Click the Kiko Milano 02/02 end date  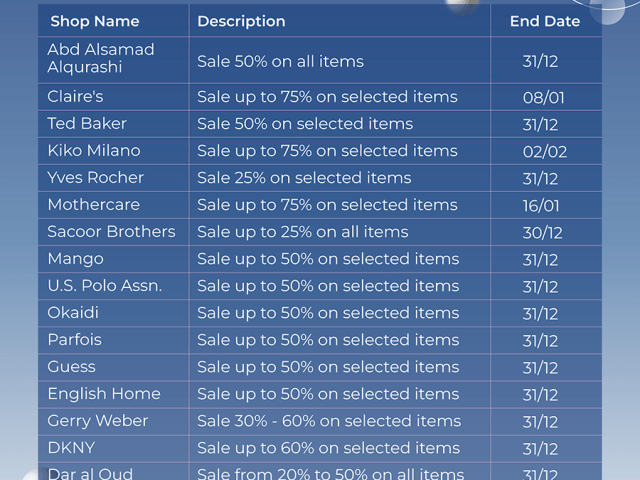coord(545,152)
